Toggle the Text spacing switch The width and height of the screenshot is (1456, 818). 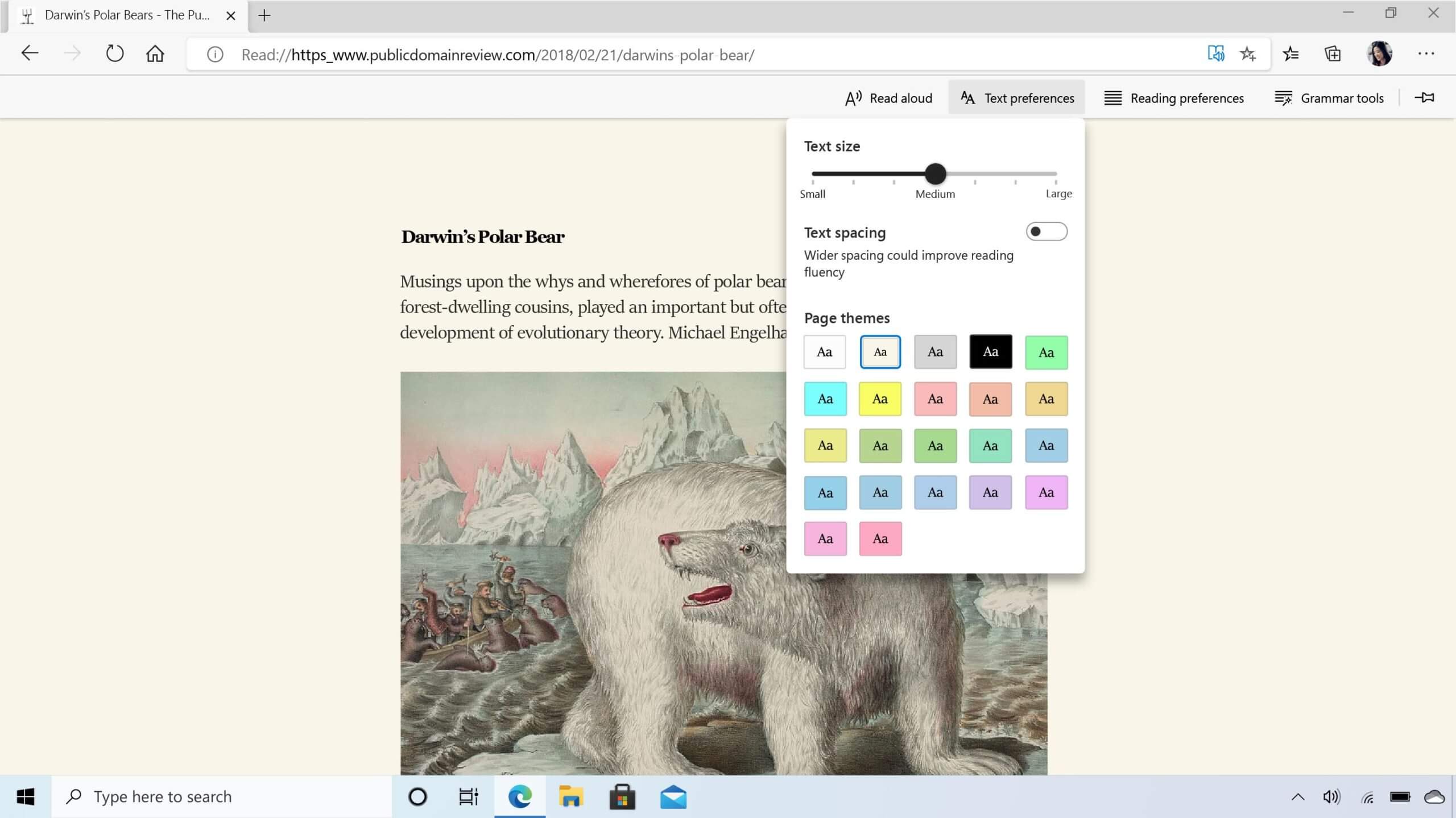[x=1046, y=231]
